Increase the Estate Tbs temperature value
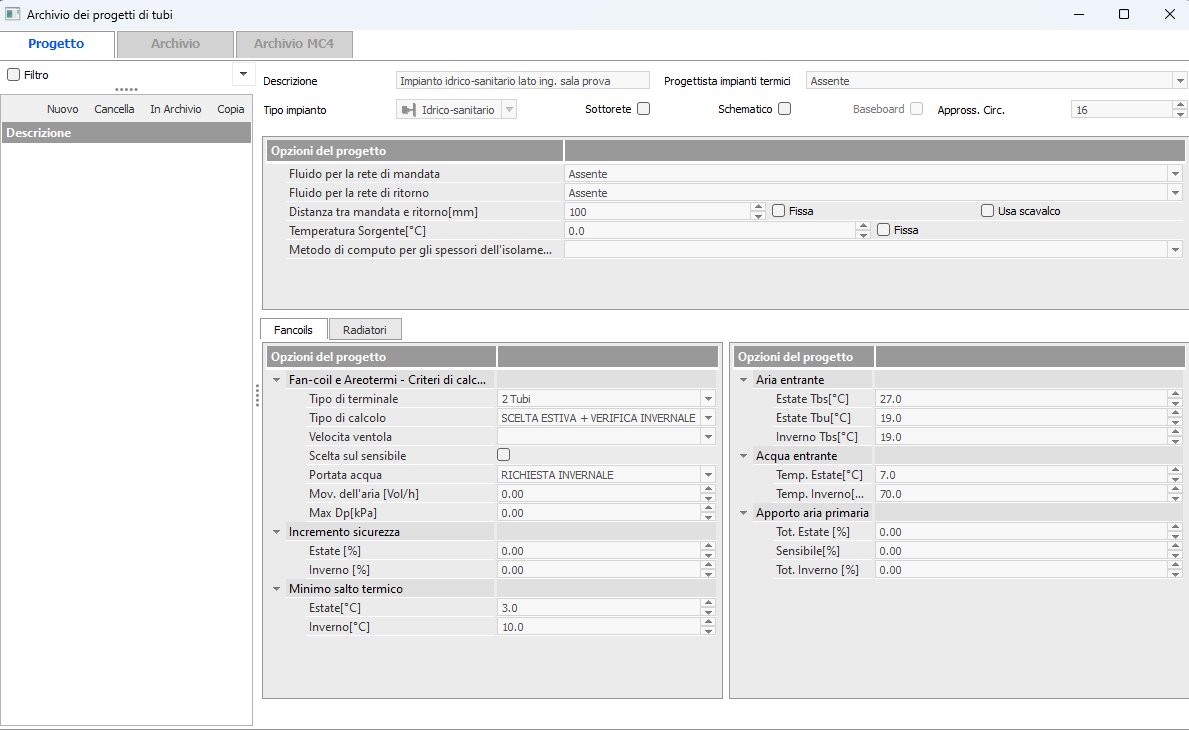Viewport: 1189px width, 730px height. pos(1176,395)
